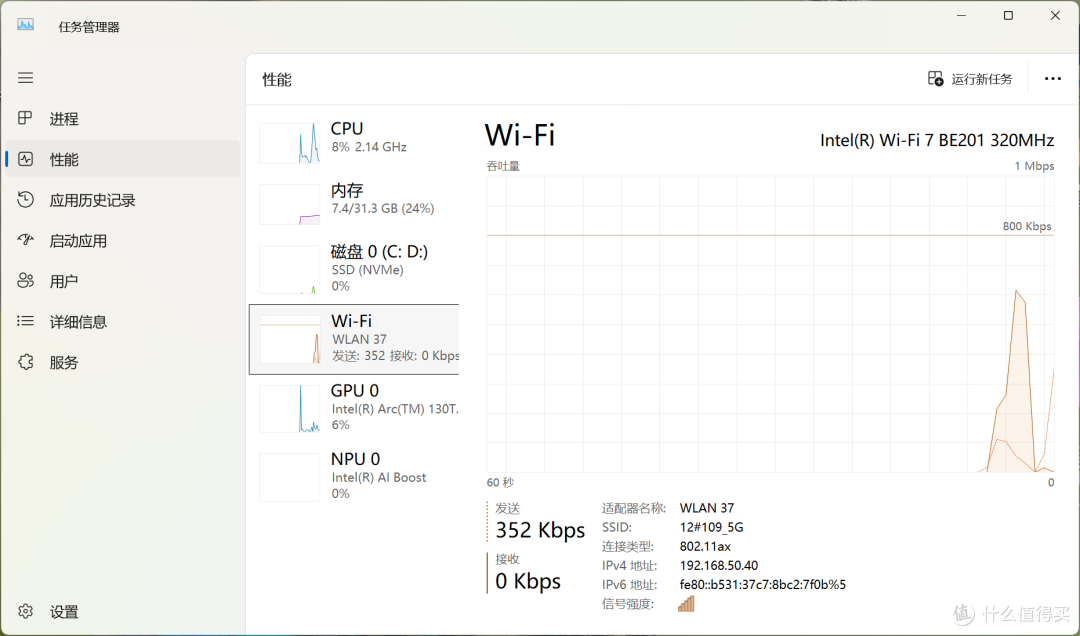Go to 进程 page

[x=123, y=119]
